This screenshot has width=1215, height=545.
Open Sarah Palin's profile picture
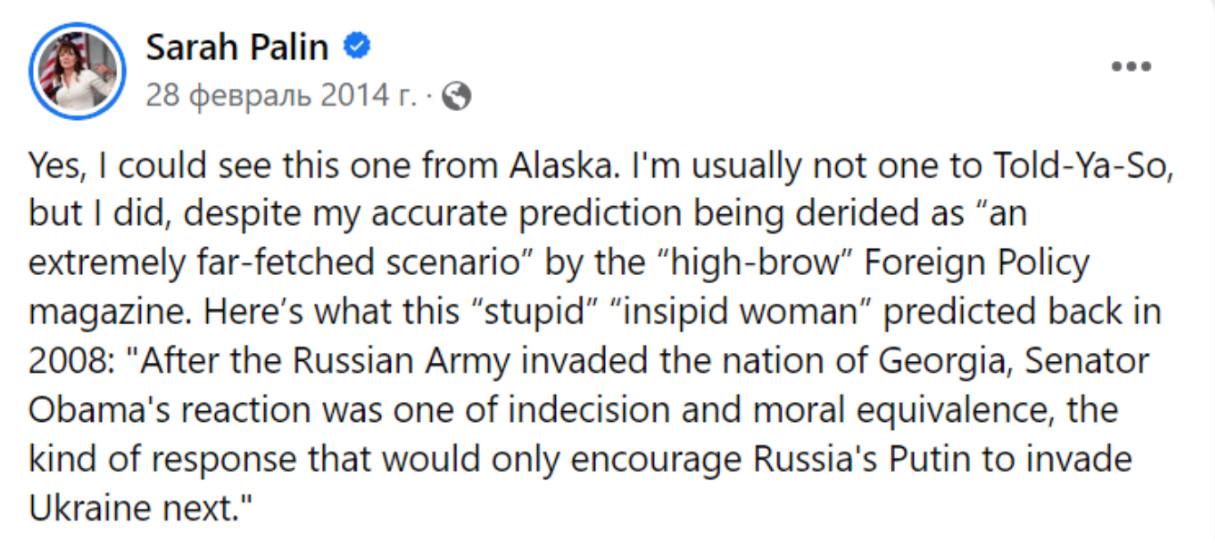click(77, 71)
